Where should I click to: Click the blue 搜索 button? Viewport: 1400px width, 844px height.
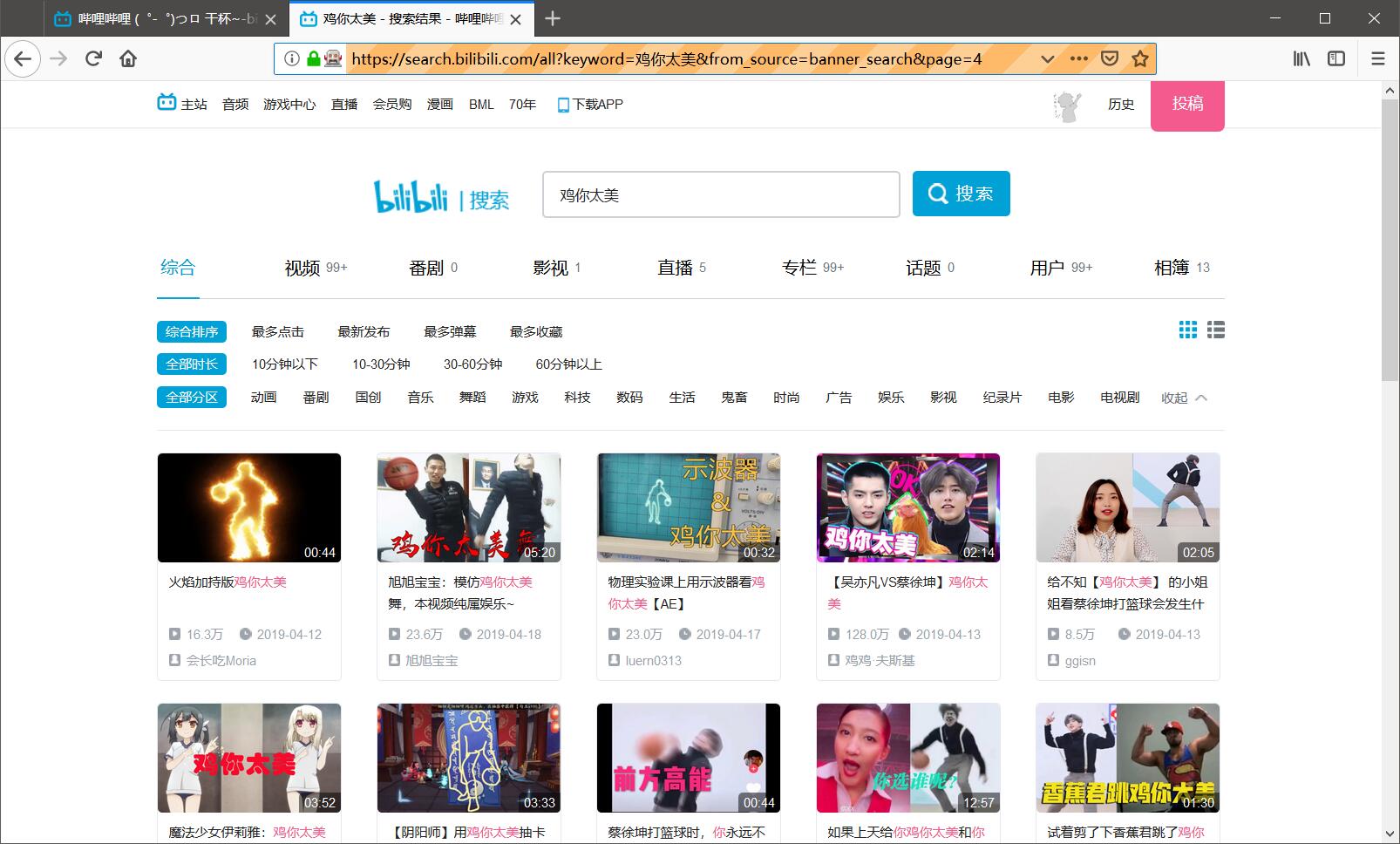coord(961,194)
